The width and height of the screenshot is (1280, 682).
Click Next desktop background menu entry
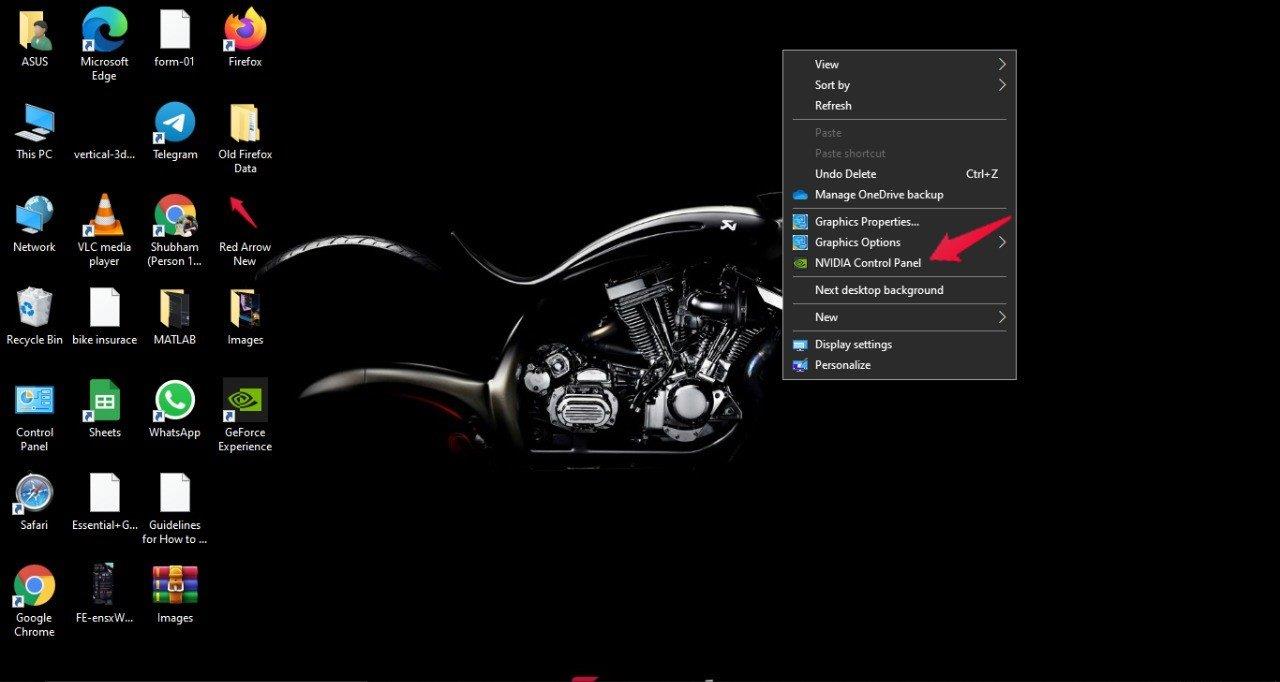coord(879,290)
